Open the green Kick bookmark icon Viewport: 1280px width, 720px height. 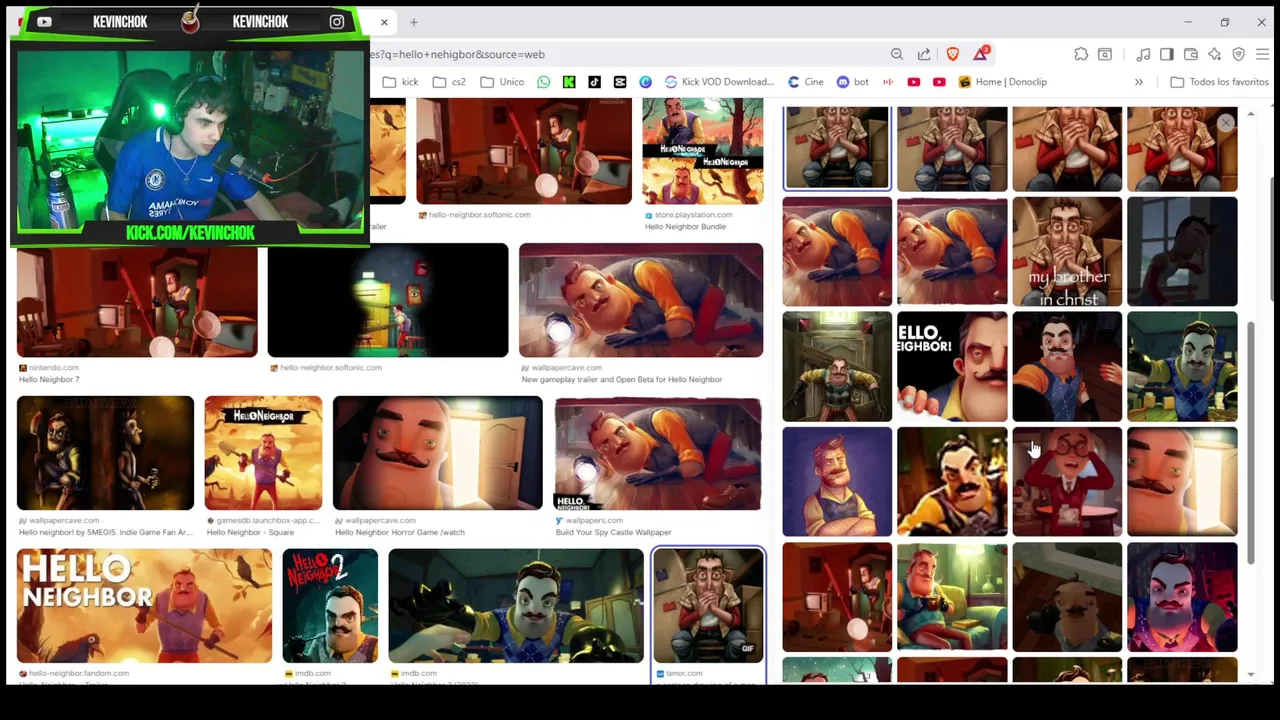569,82
